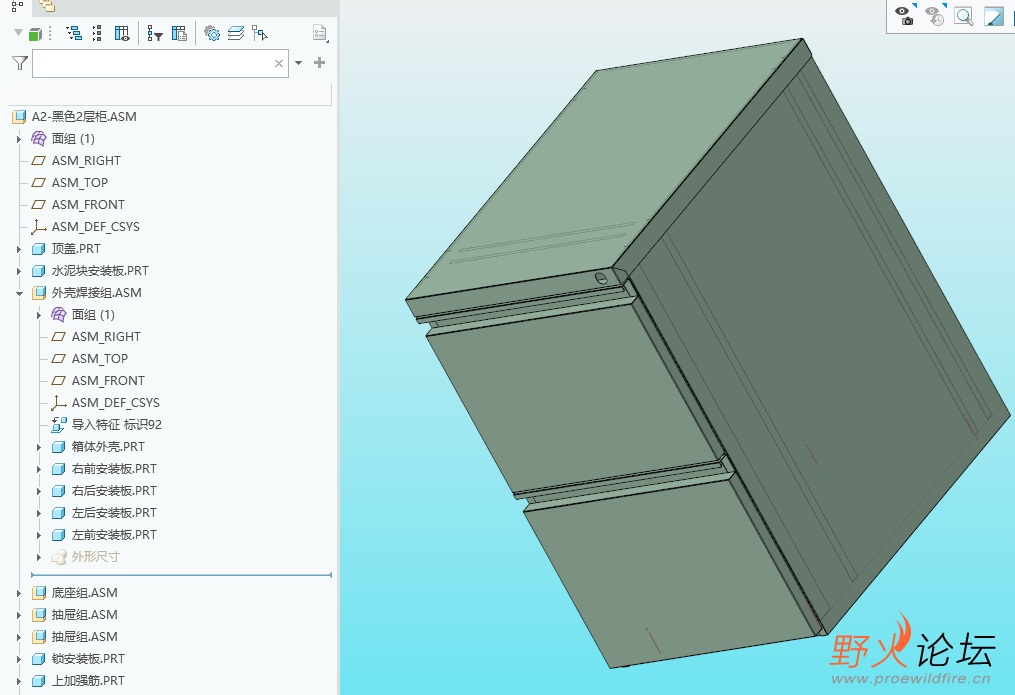Select 右后安装板.PRT part

click(114, 491)
